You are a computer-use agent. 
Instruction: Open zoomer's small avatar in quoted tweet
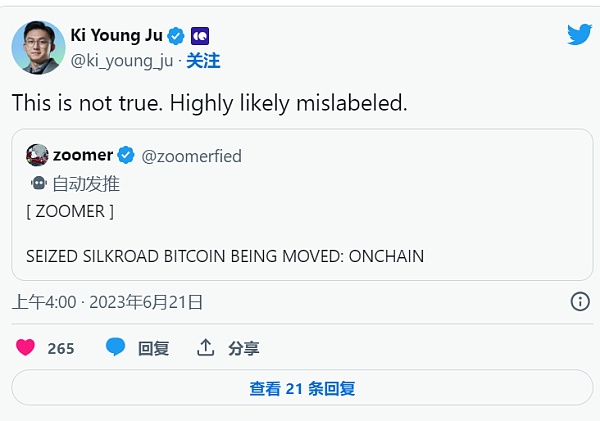point(37,155)
